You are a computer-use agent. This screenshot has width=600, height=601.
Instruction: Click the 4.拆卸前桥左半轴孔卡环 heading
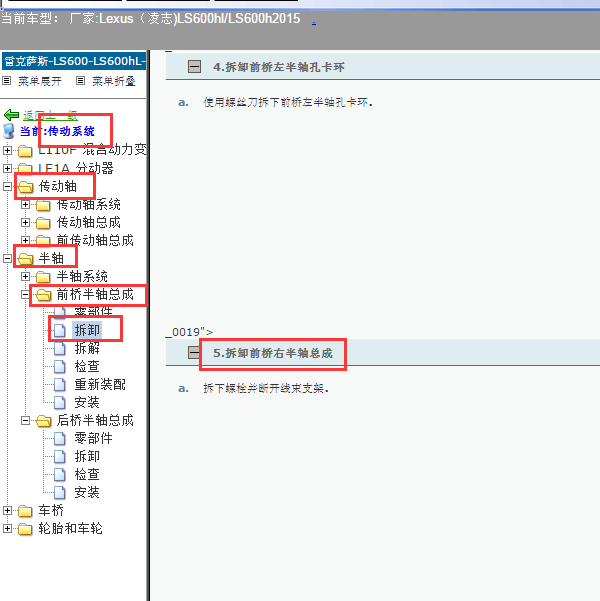279,67
